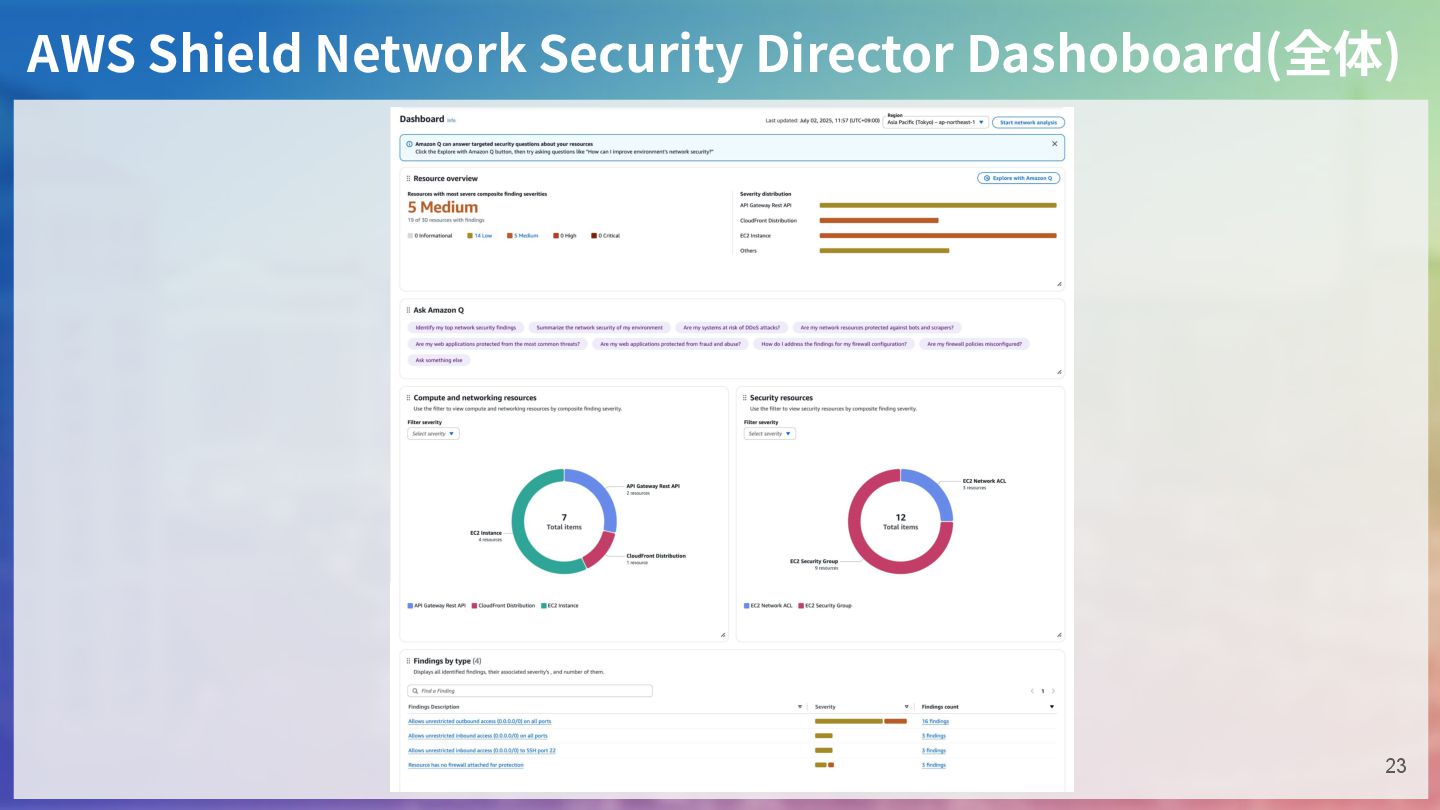
Task: Click '12 Total items' donut center text
Action: [901, 522]
